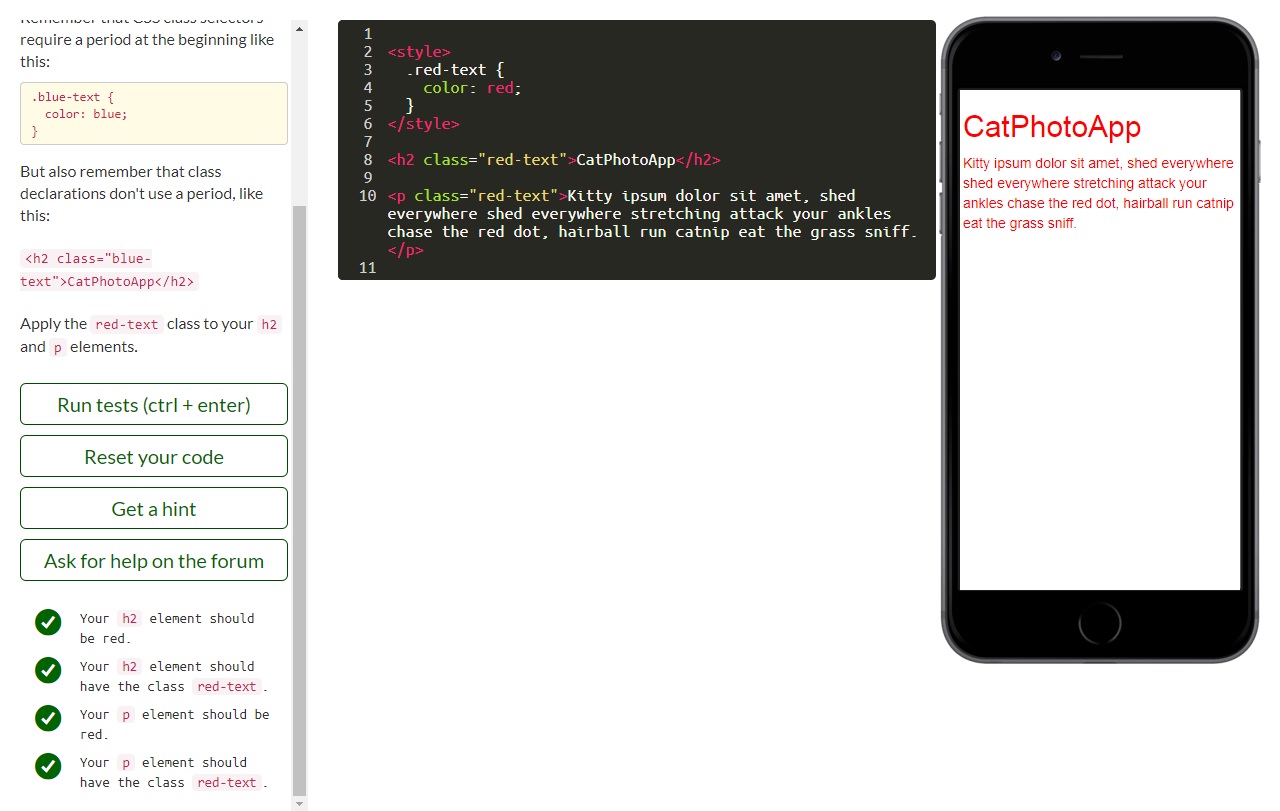This screenshot has width=1280, height=811.
Task: Run the tests
Action: pos(153,404)
